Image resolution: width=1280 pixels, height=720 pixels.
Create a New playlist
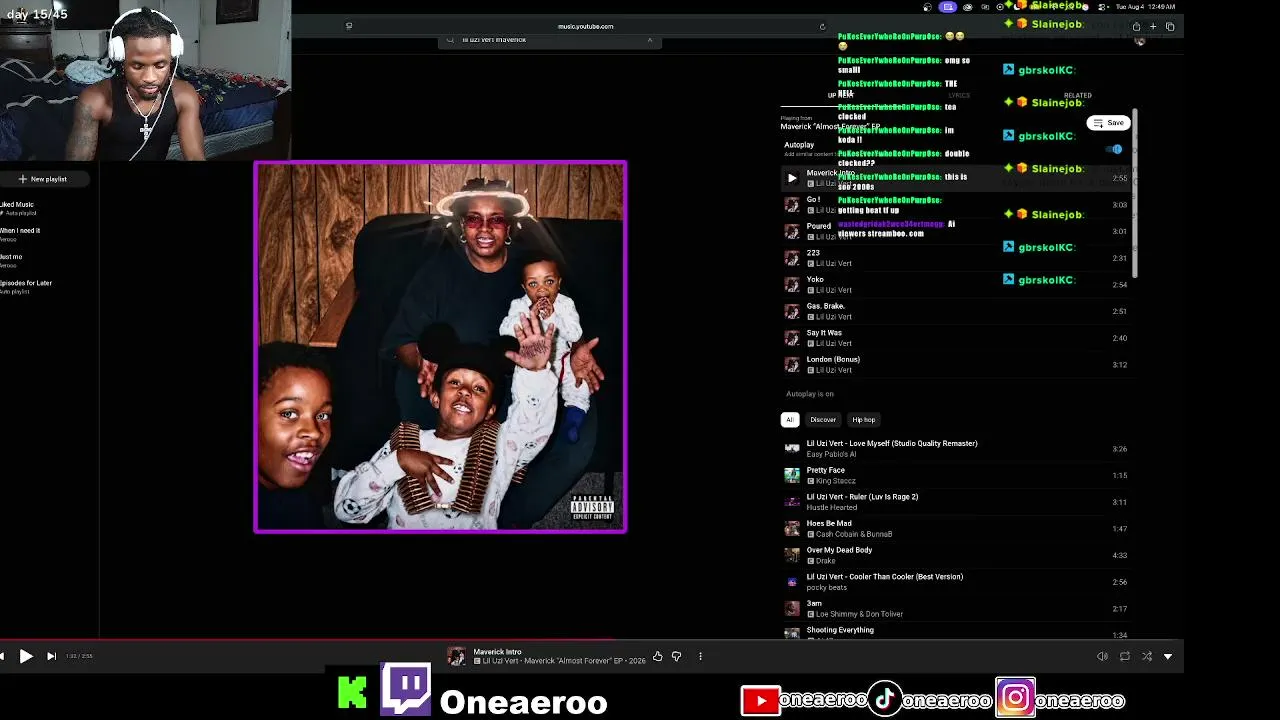click(x=43, y=179)
